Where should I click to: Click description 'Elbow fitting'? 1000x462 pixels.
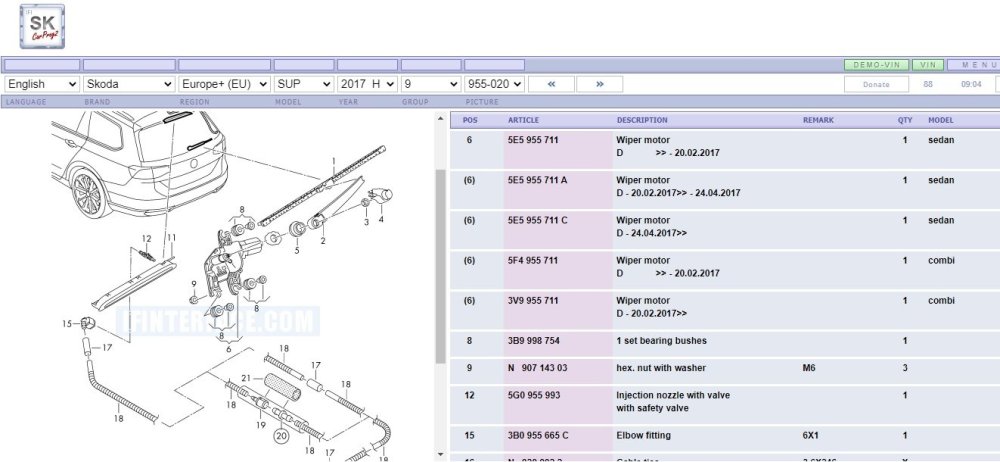(643, 435)
